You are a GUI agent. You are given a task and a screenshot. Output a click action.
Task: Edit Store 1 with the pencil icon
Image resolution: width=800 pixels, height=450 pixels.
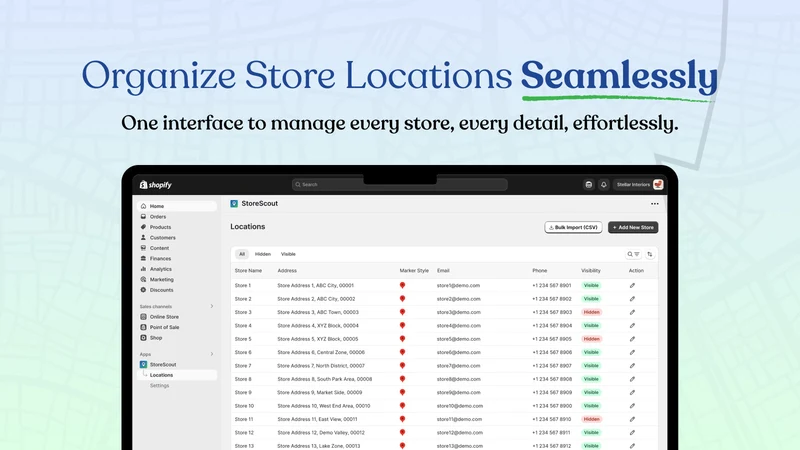(x=632, y=286)
